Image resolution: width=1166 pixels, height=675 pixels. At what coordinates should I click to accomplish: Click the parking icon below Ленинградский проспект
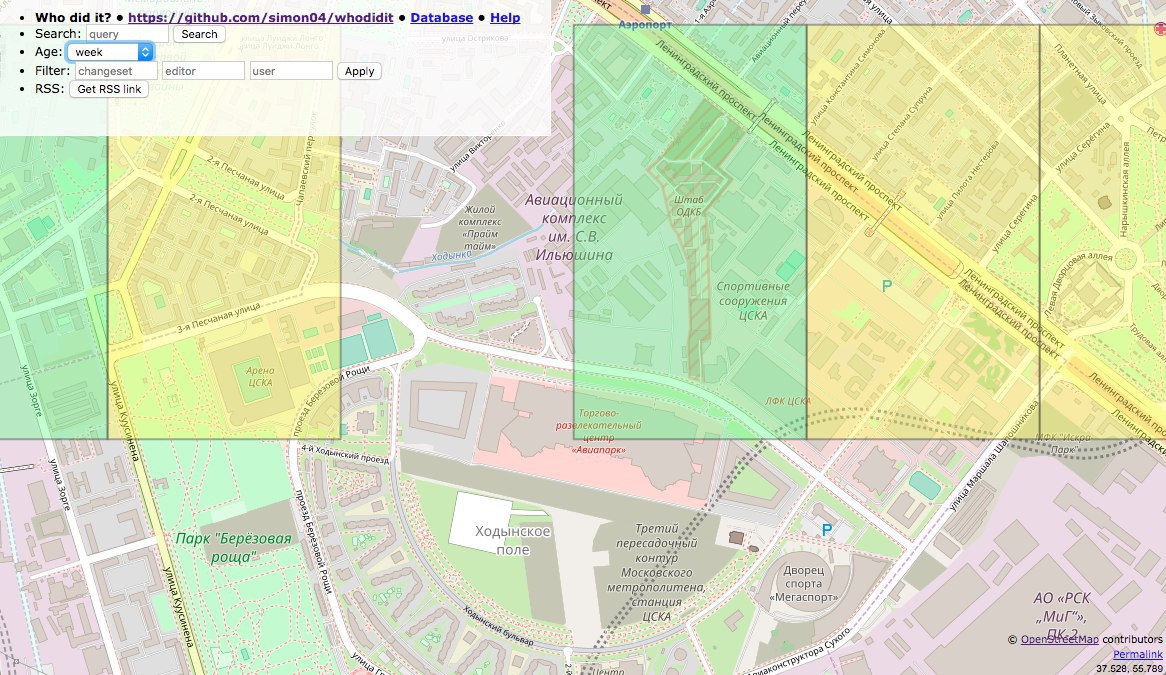tap(886, 286)
